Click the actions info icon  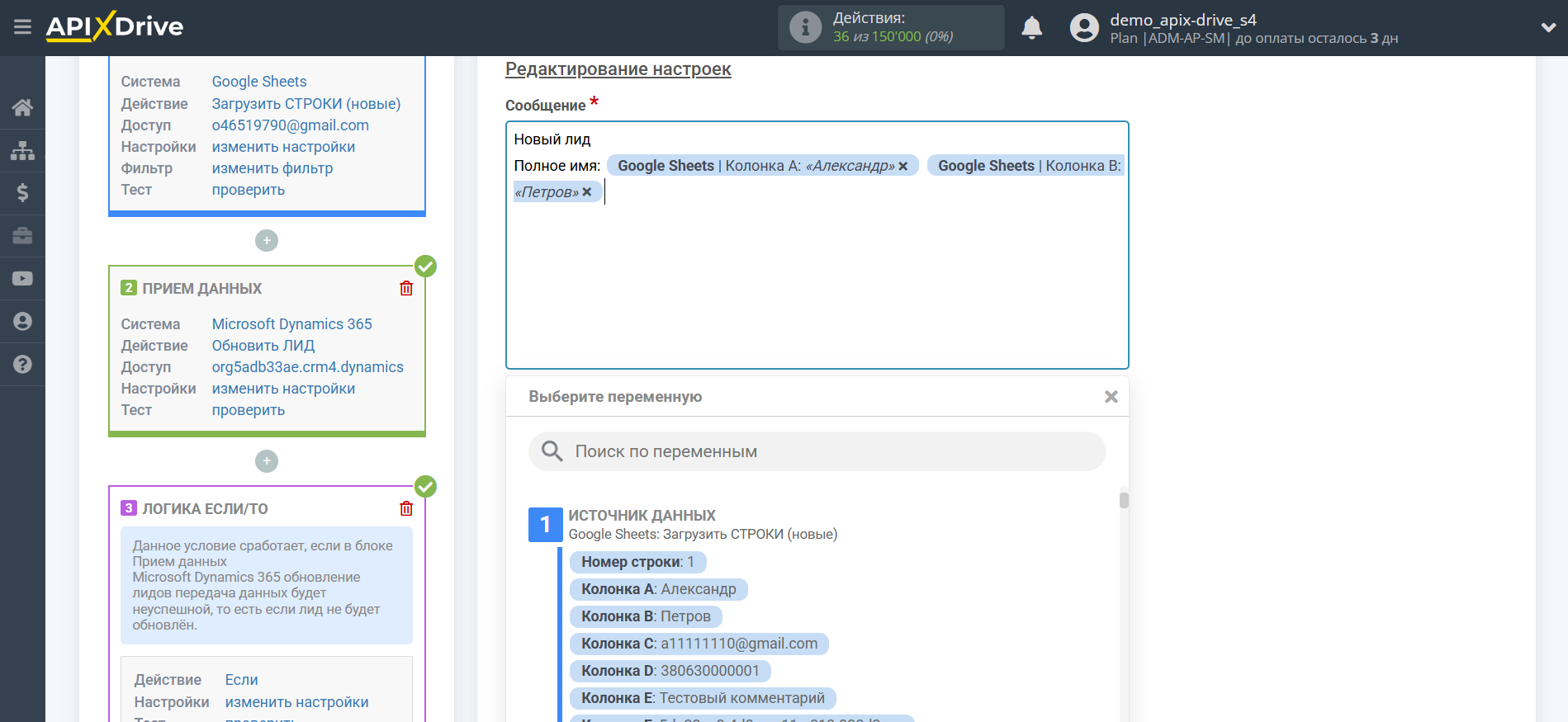pyautogui.click(x=805, y=27)
